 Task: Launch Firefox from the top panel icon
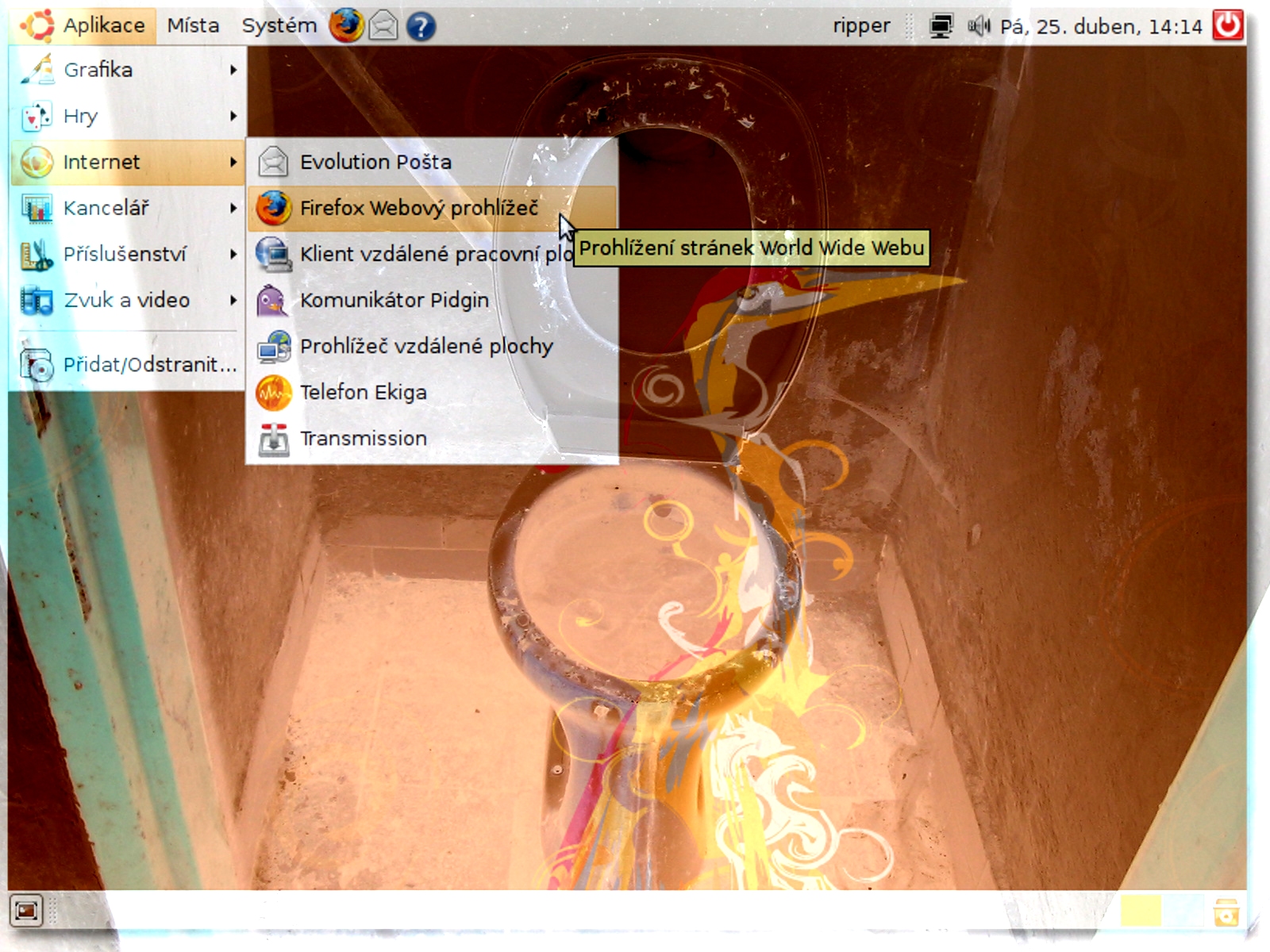click(346, 25)
